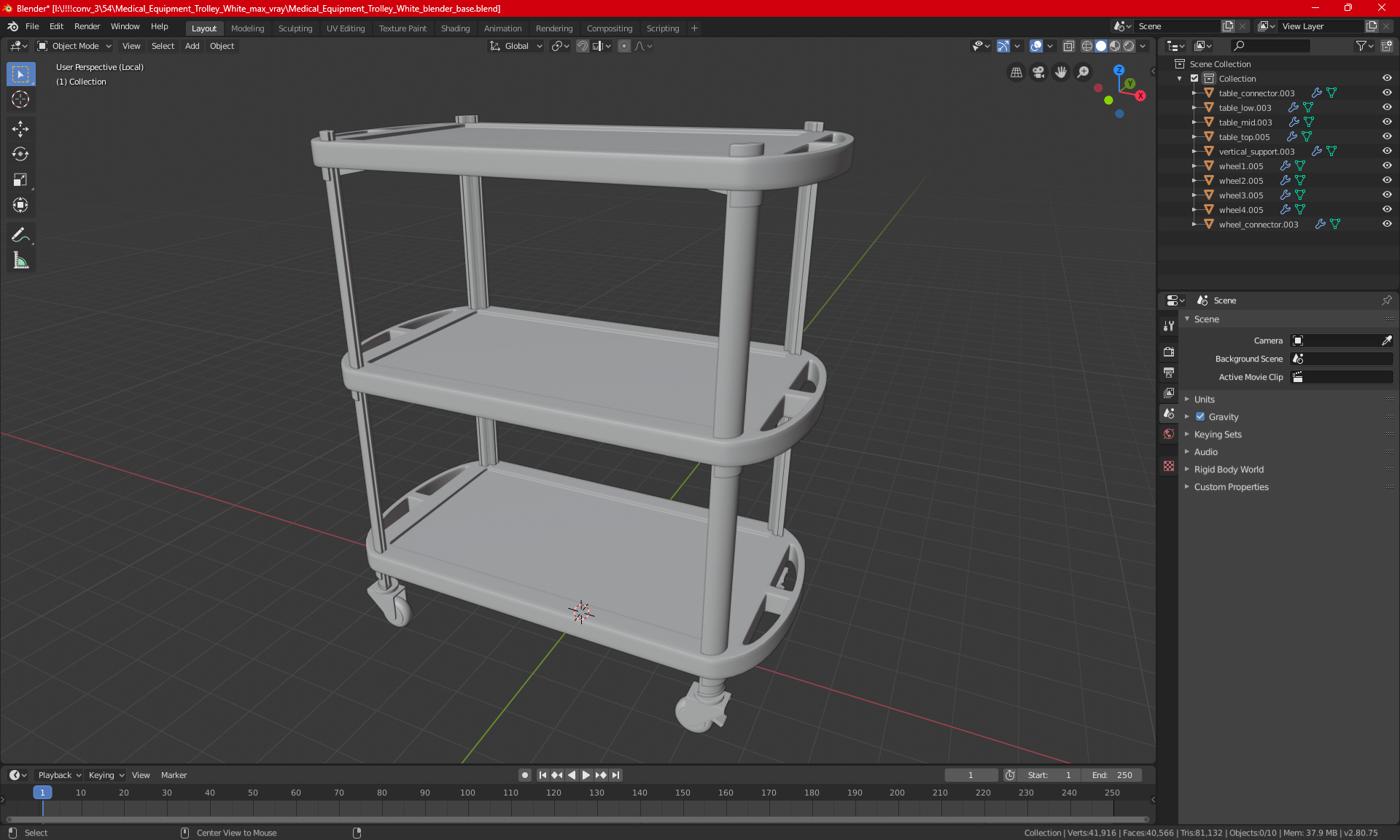Click the pan view hand icon

pos(1061,72)
